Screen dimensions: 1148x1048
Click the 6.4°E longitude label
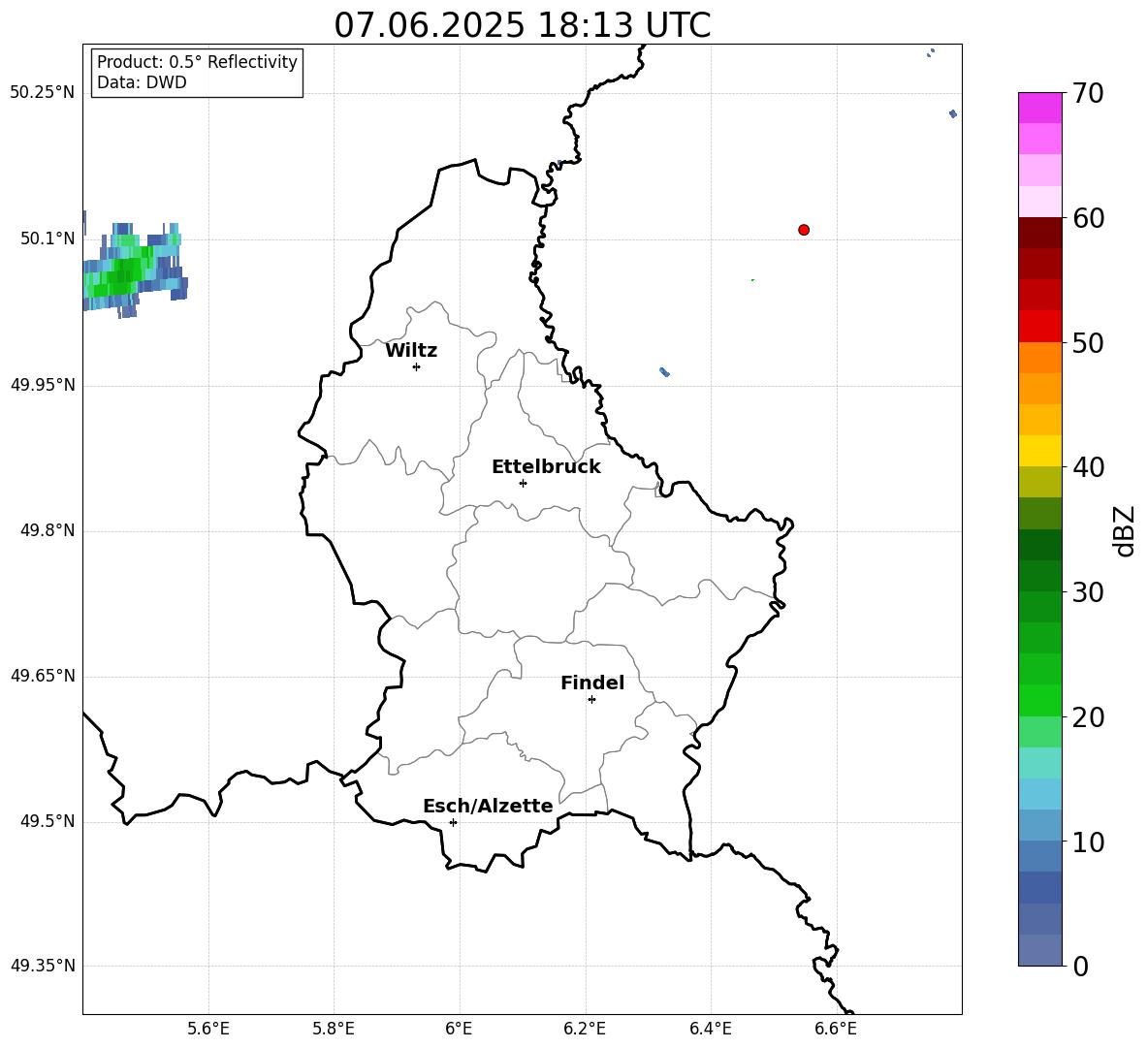710,1029
